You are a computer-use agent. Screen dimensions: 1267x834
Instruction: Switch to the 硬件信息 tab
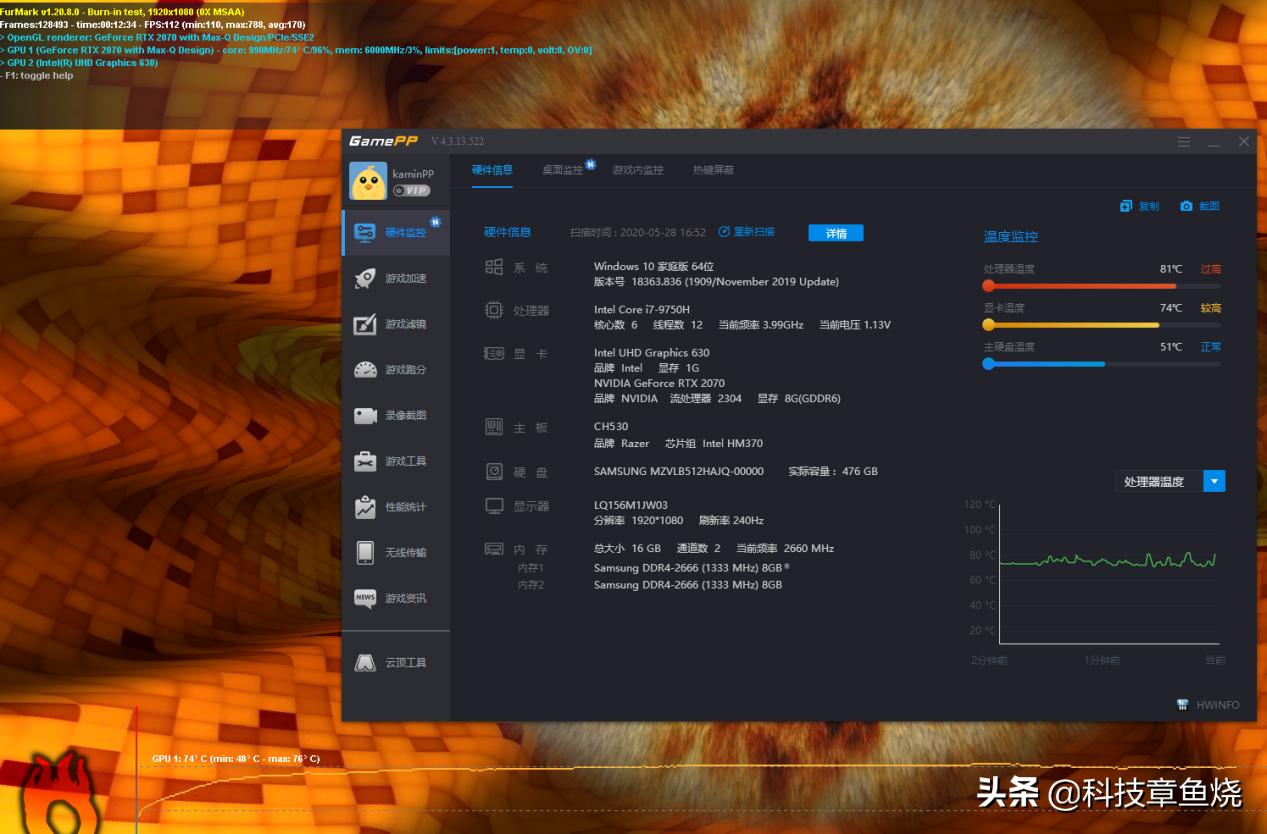492,170
